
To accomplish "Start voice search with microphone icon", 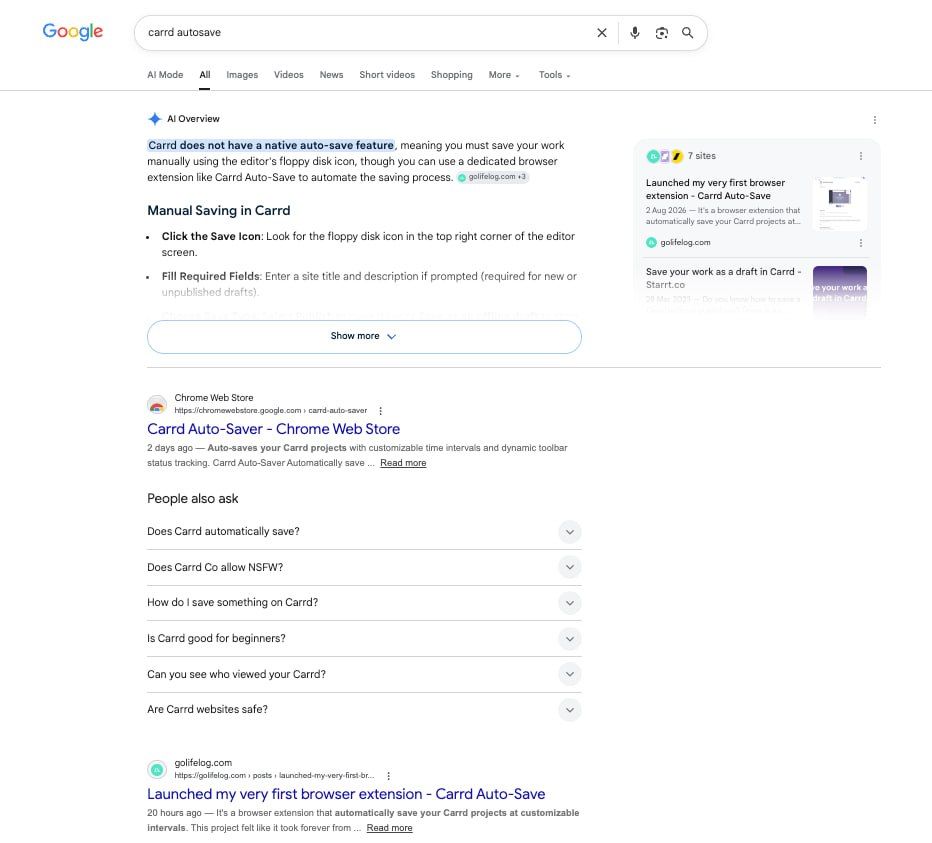I will pyautogui.click(x=635, y=33).
